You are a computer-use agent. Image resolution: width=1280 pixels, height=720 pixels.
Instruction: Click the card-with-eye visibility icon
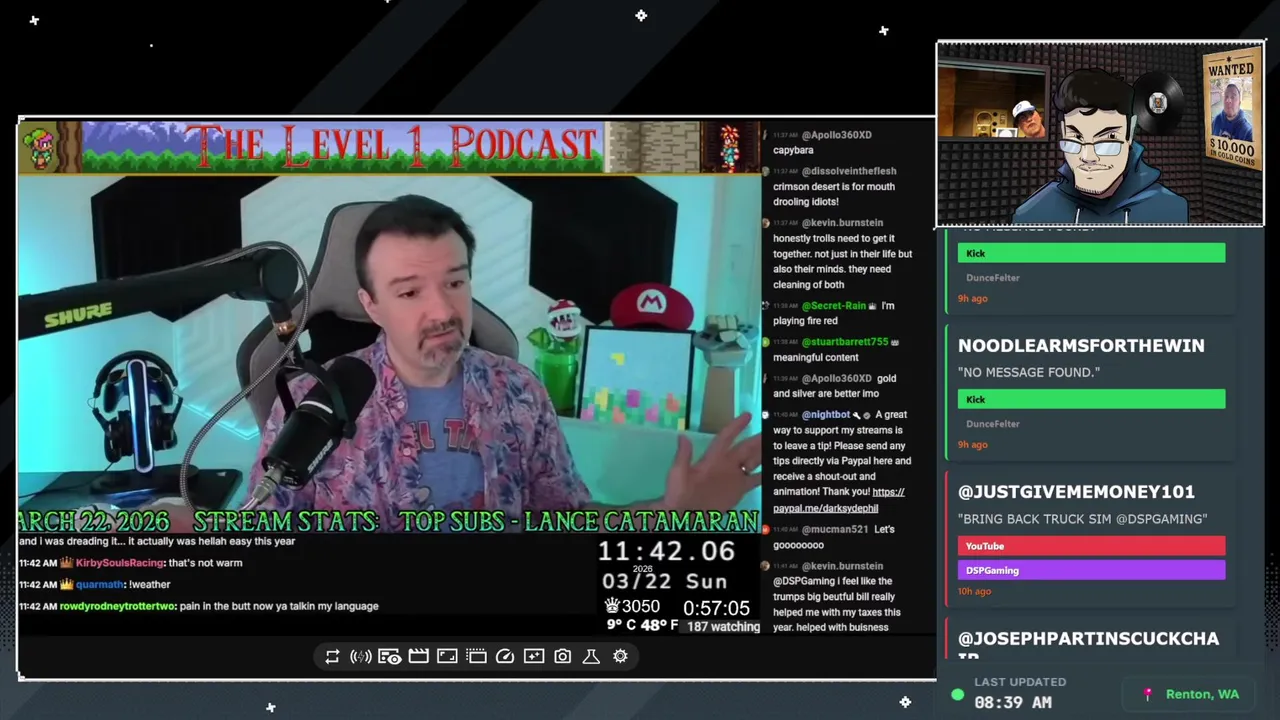pos(390,656)
